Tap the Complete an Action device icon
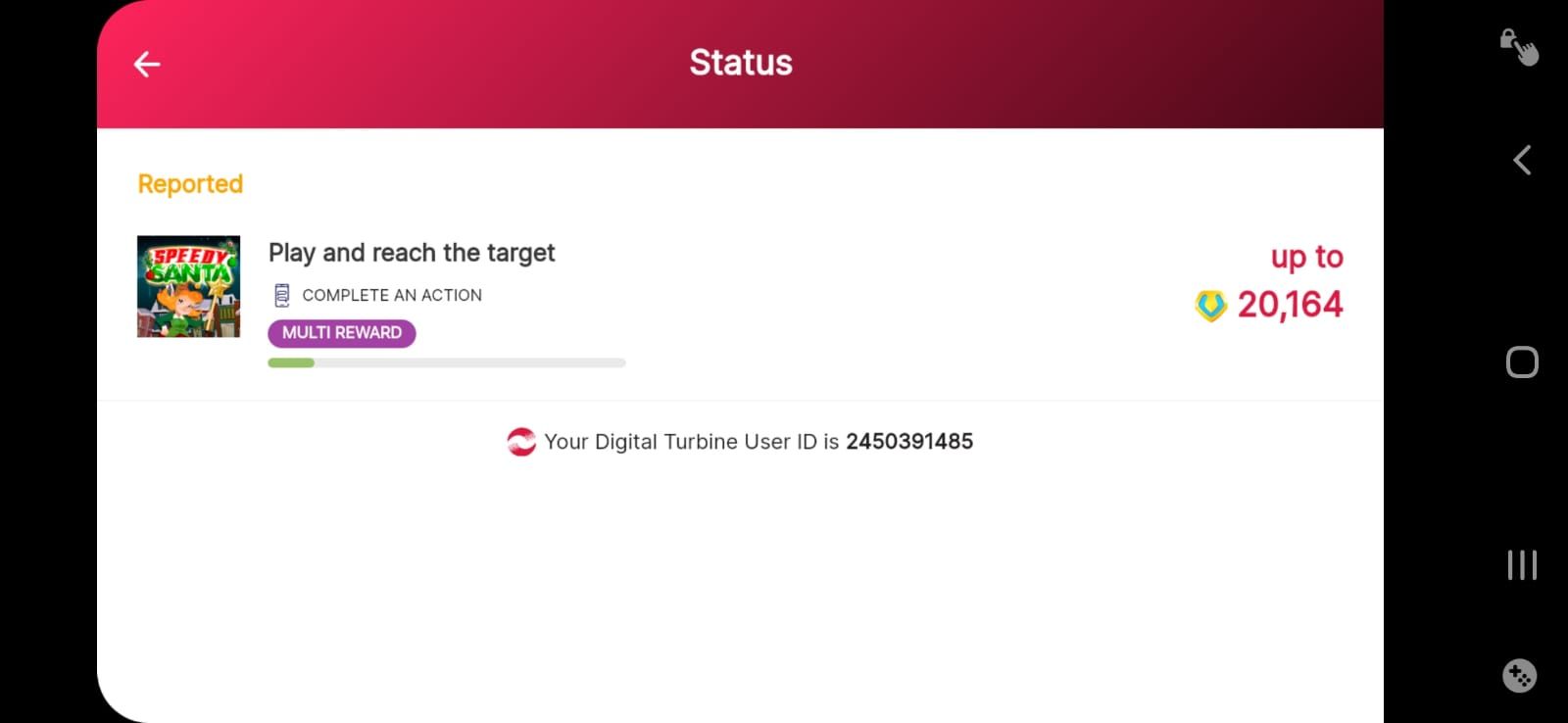The height and width of the screenshot is (723, 1568). pyautogui.click(x=282, y=295)
